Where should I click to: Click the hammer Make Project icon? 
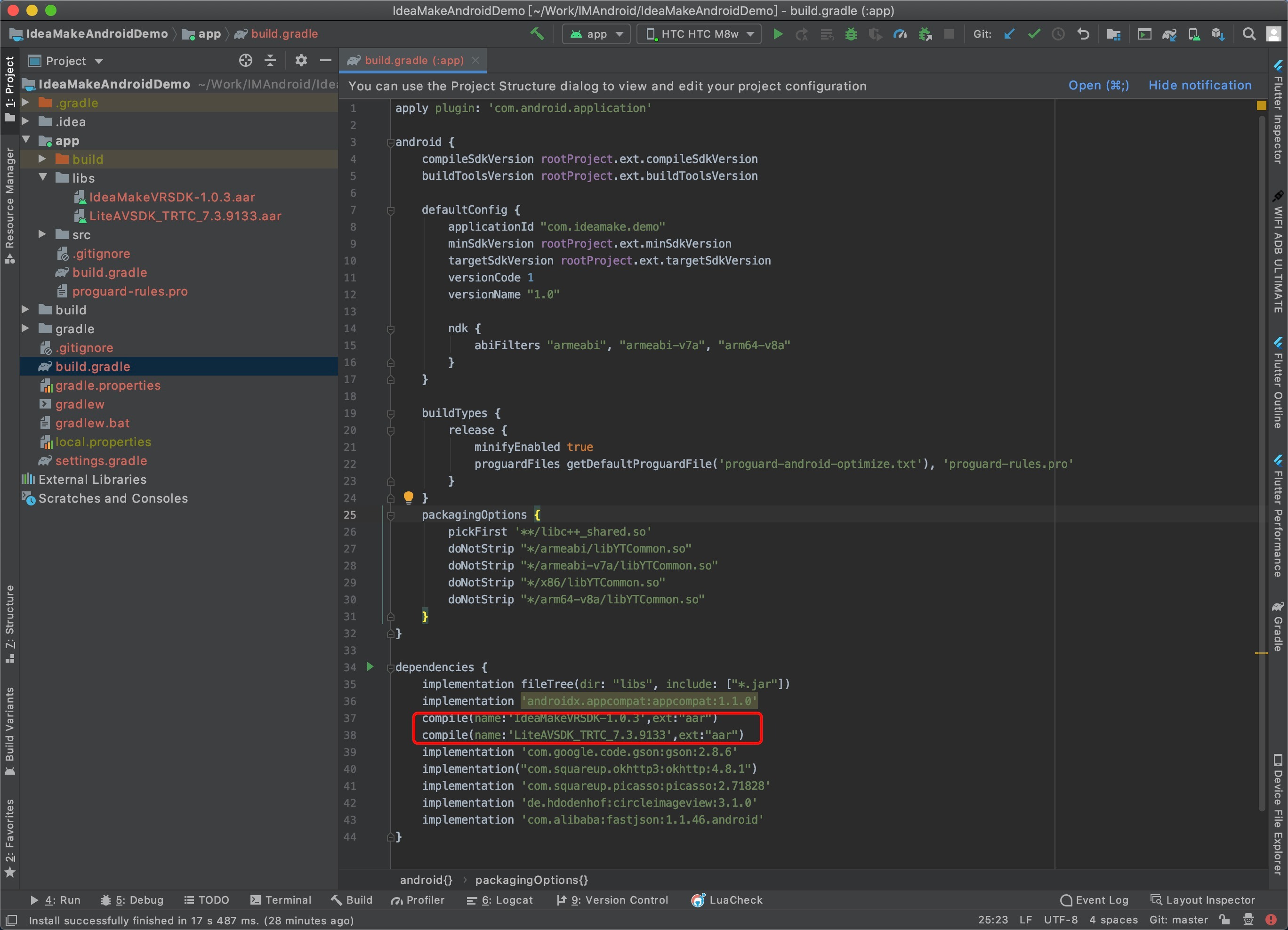click(x=537, y=34)
